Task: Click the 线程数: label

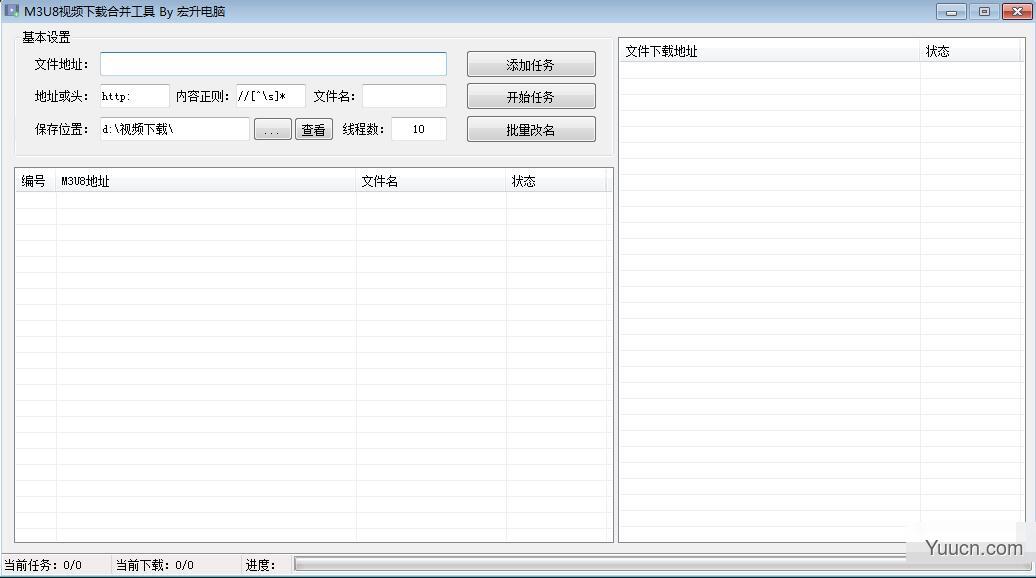Action: 363,129
